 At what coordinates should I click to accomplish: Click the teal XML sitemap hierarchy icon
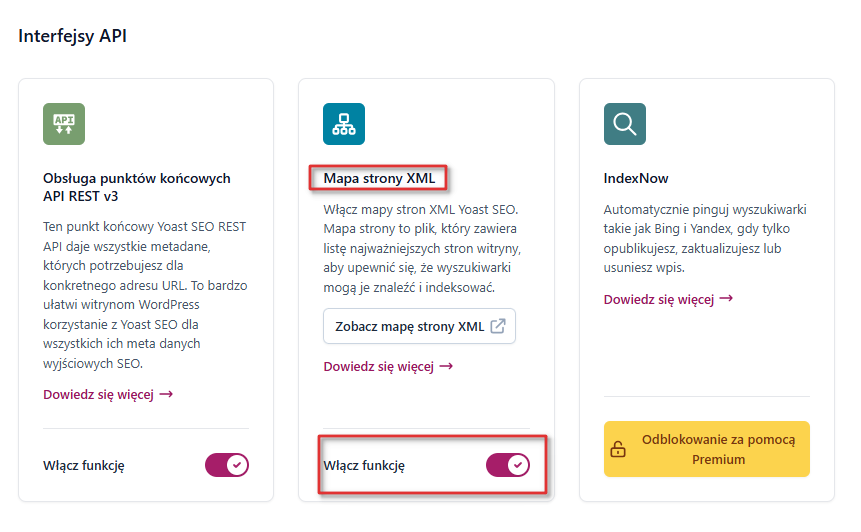click(x=344, y=124)
